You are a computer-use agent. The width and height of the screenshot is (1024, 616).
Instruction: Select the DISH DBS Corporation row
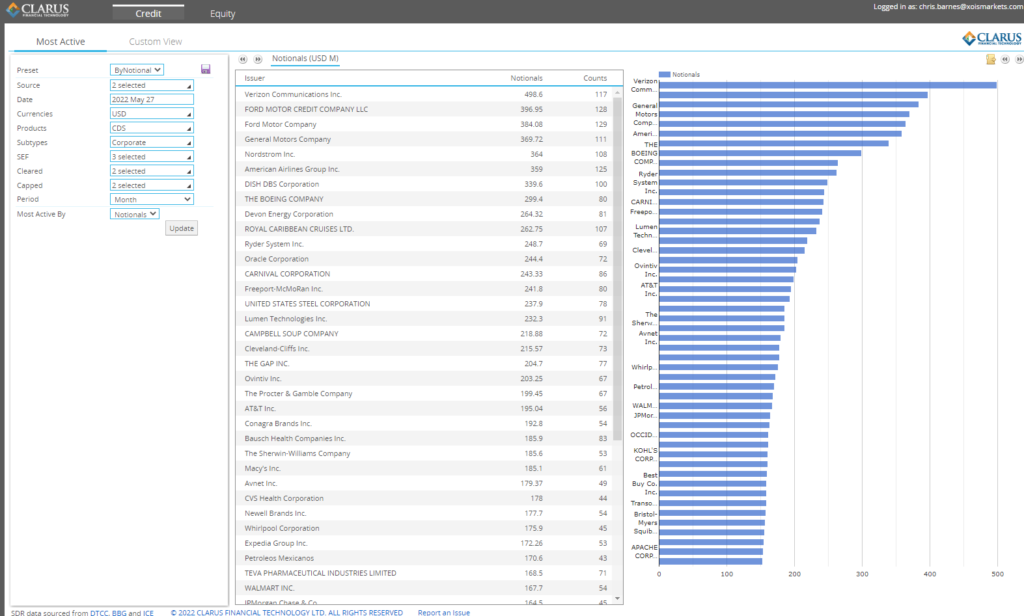[424, 184]
